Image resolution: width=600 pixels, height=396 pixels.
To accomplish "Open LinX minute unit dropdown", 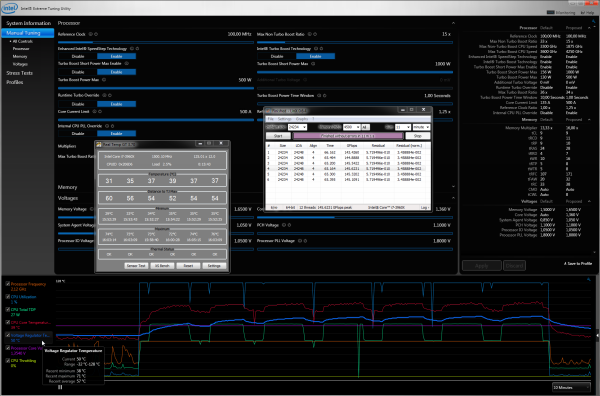I will pyautogui.click(x=421, y=127).
